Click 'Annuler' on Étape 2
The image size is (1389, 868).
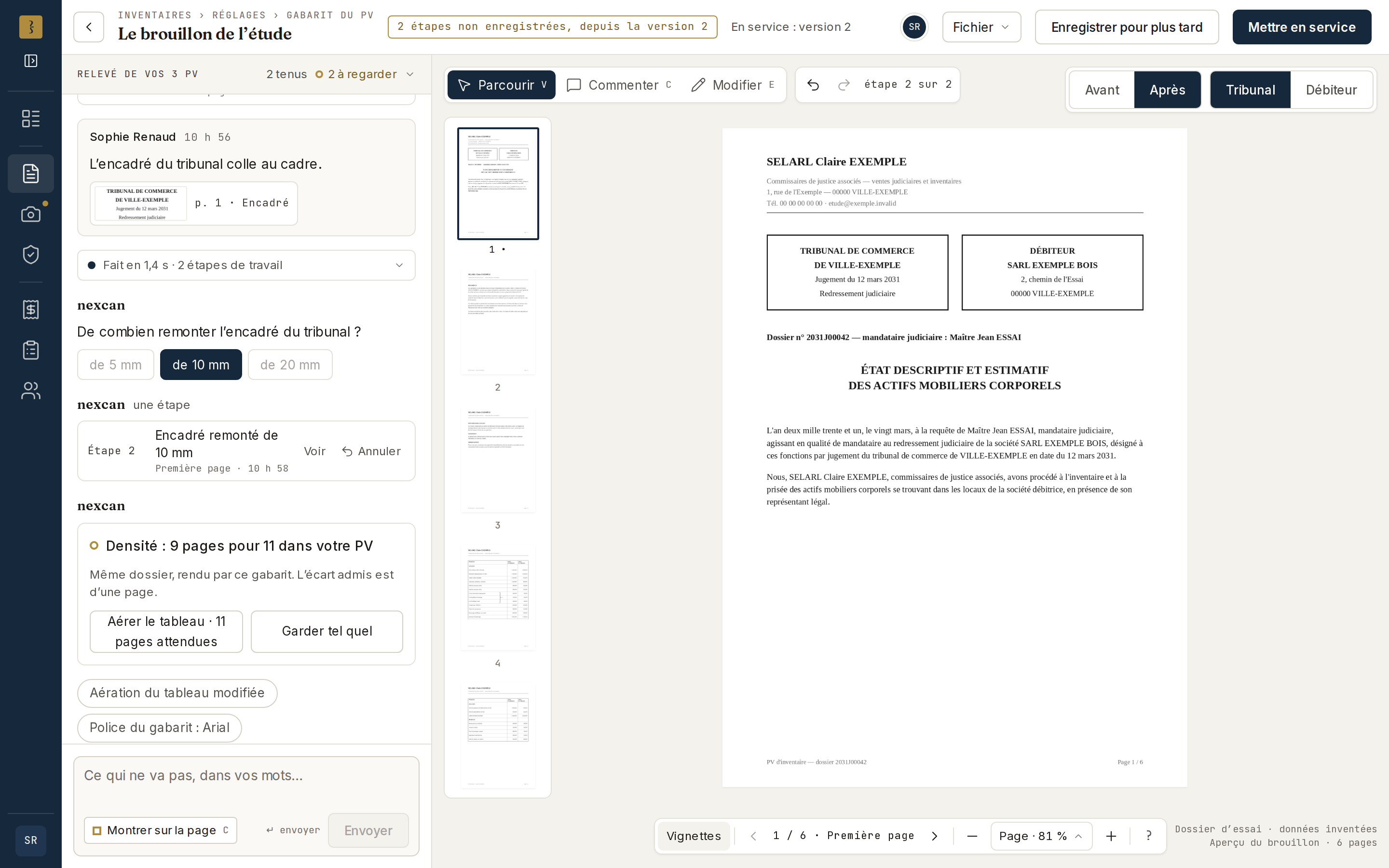(x=371, y=451)
